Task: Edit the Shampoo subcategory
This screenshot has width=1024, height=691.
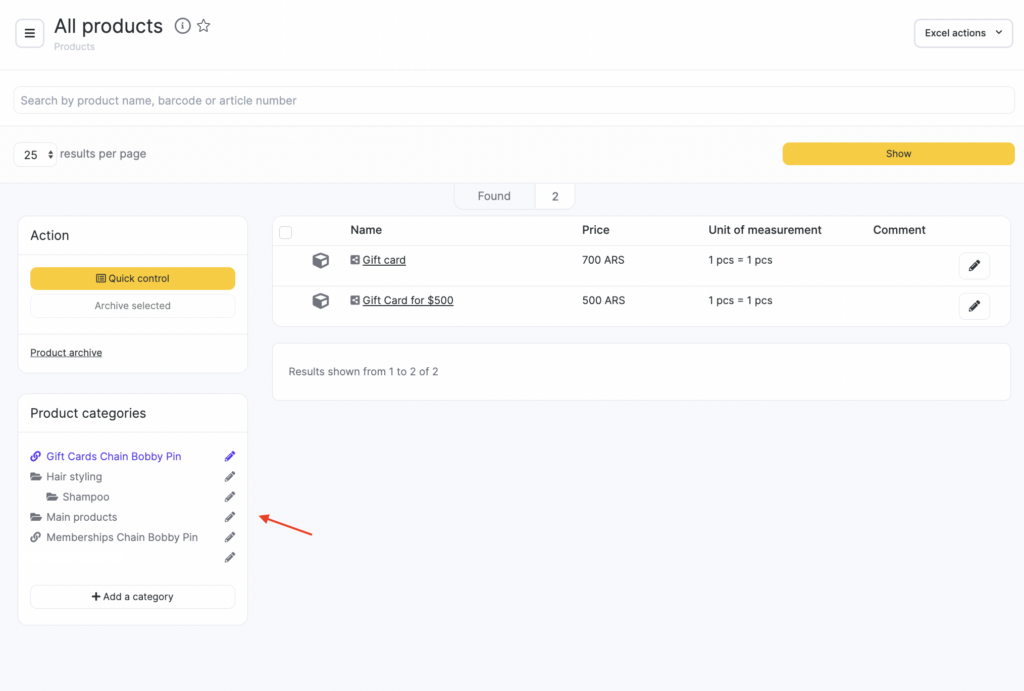Action: (x=230, y=497)
